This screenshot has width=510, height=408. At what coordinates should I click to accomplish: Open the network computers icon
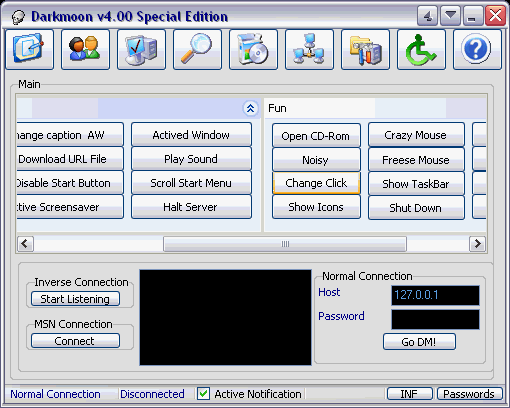(309, 49)
